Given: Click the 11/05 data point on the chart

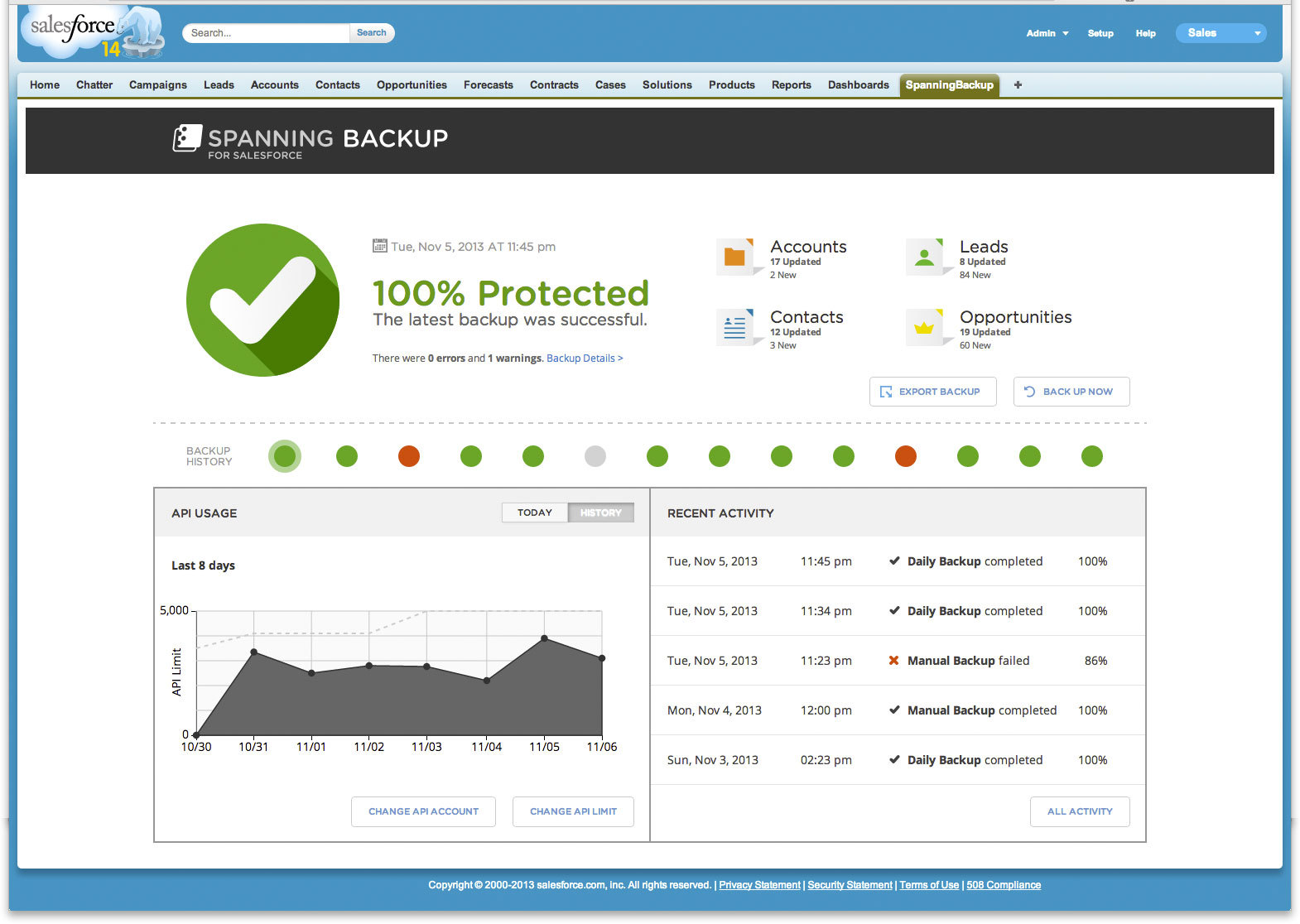Looking at the screenshot, I should click(x=544, y=638).
